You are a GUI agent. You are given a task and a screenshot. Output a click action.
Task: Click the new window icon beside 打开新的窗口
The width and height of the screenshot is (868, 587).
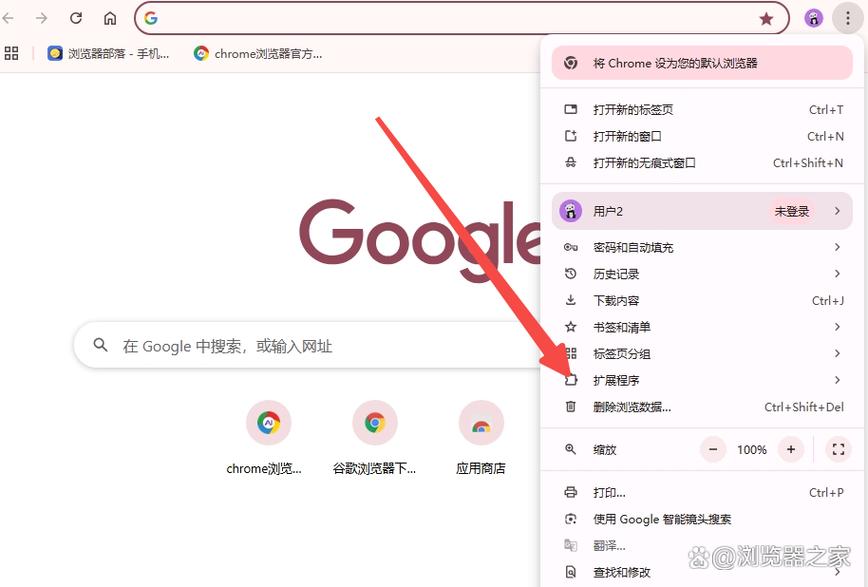coord(571,136)
